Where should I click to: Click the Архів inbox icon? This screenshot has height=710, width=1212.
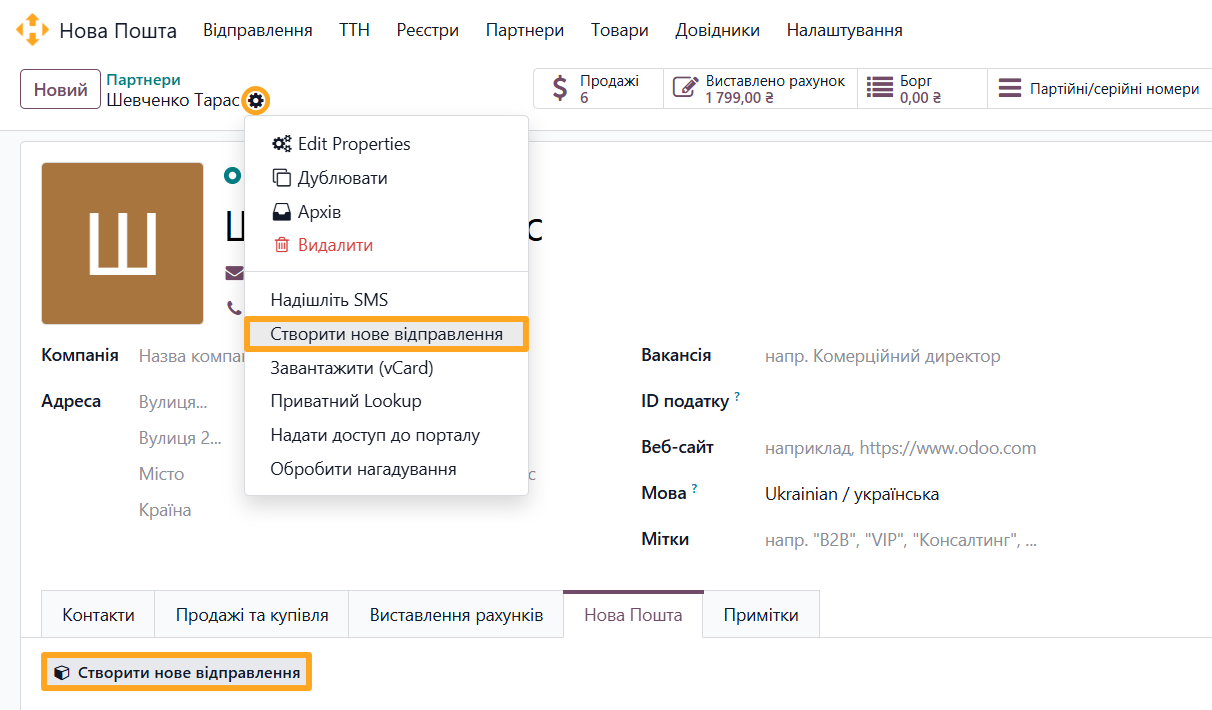[x=281, y=212]
